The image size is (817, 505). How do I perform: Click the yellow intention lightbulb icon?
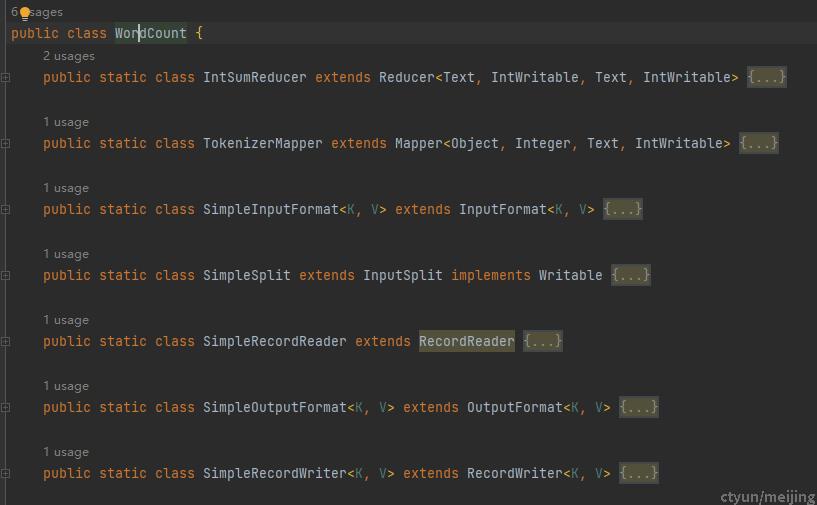coord(24,14)
